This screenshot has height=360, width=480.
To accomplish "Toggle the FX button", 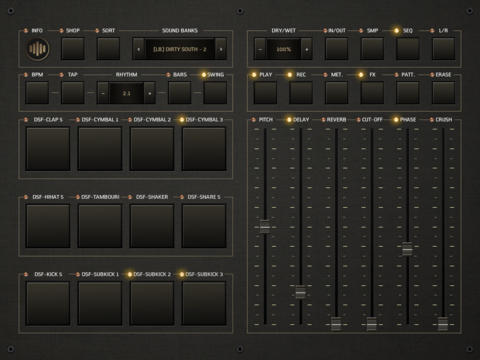I will point(372,93).
